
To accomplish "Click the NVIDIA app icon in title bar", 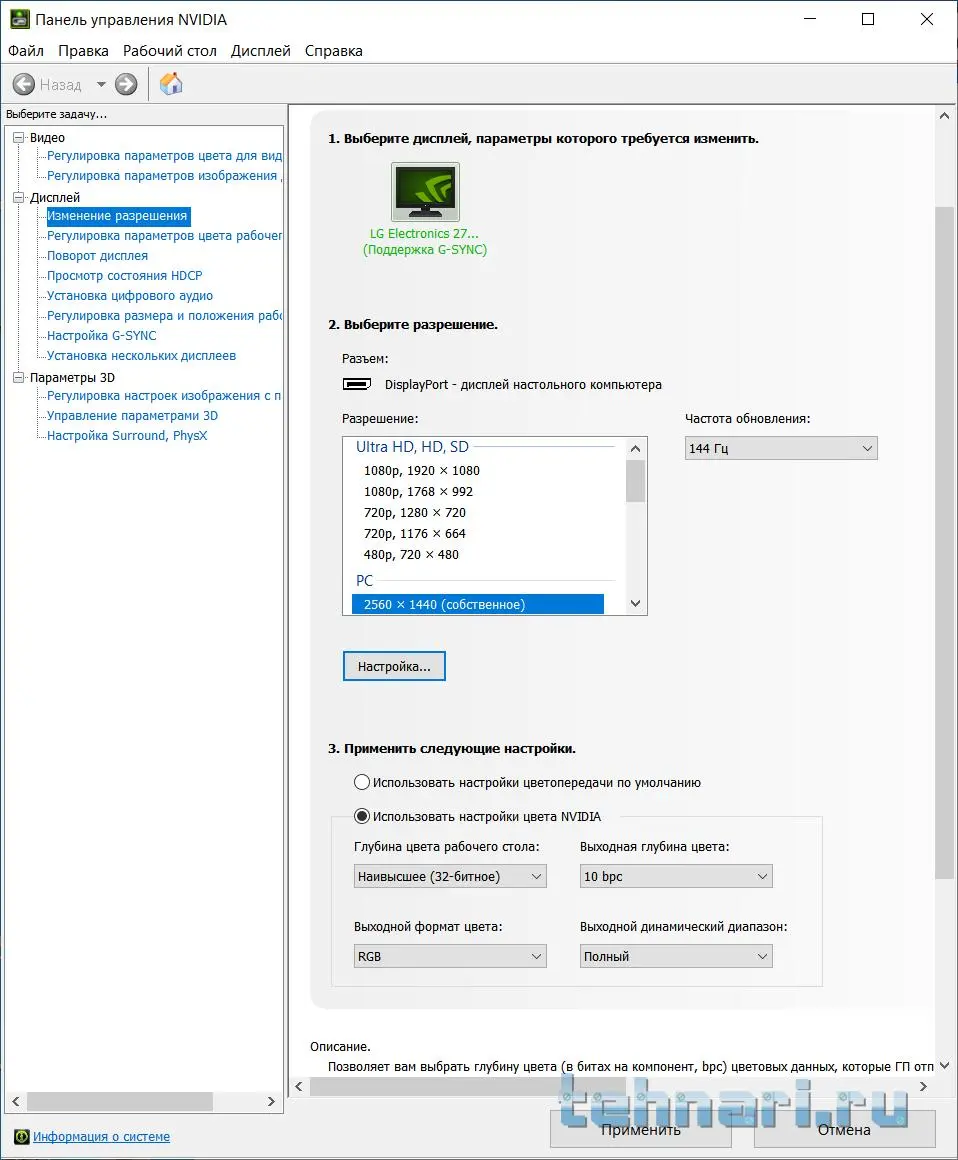I will point(19,20).
